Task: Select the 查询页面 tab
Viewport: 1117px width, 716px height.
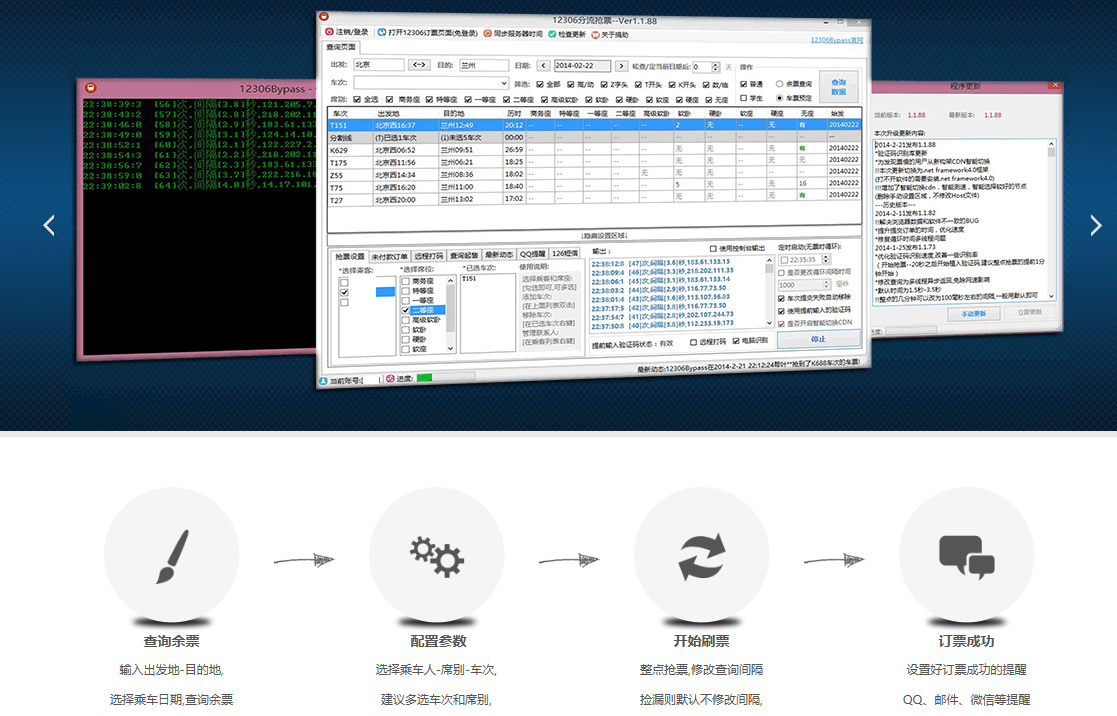Action: pyautogui.click(x=341, y=47)
